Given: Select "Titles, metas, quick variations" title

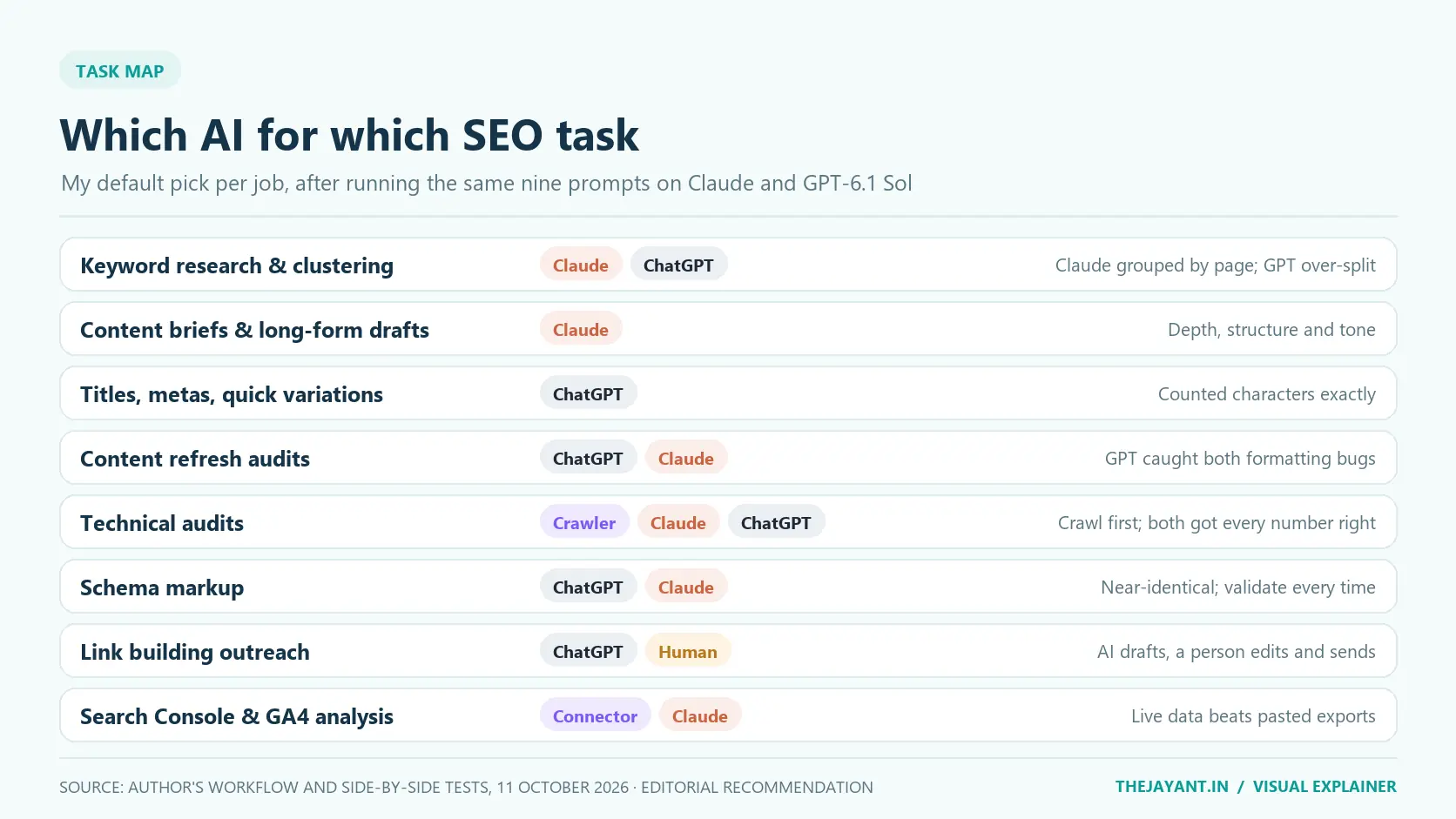Looking at the screenshot, I should tap(232, 394).
